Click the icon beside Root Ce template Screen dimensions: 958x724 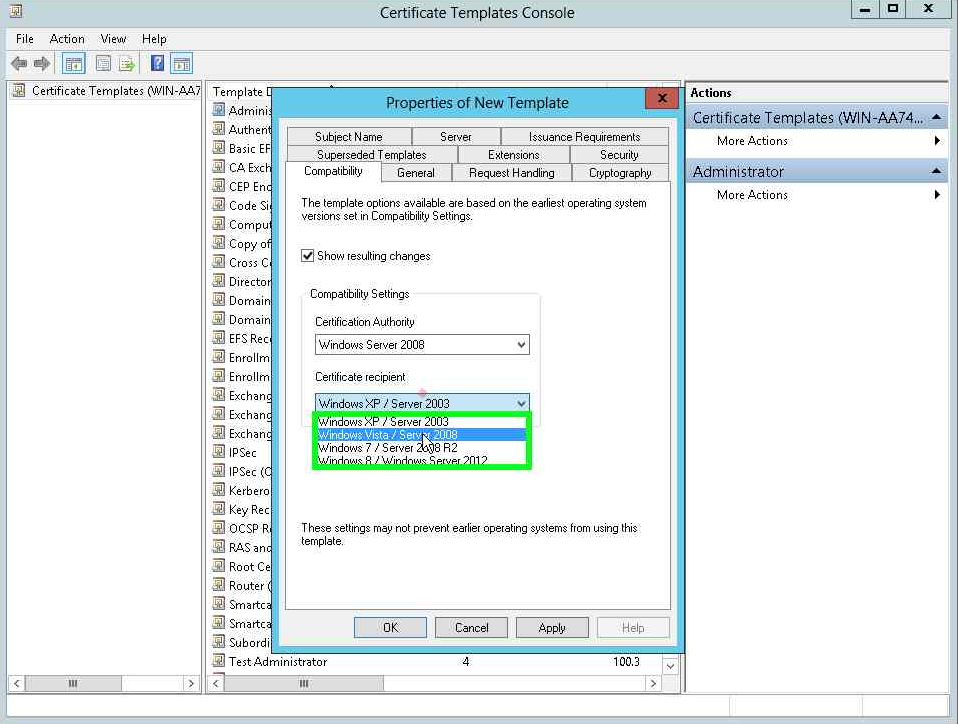pyautogui.click(x=219, y=565)
